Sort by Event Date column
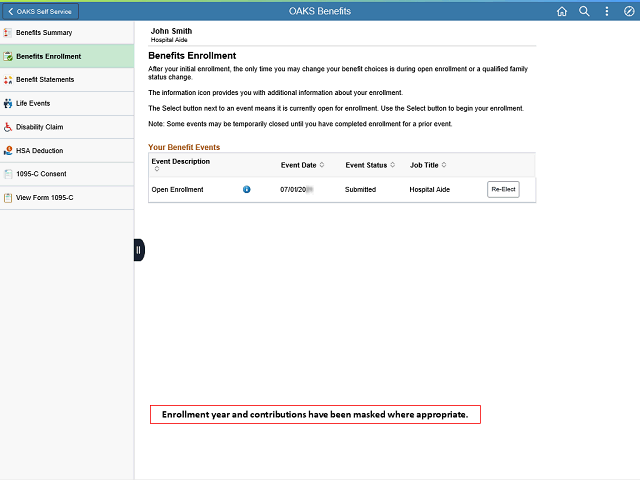The height and width of the screenshot is (480, 640). coord(322,164)
